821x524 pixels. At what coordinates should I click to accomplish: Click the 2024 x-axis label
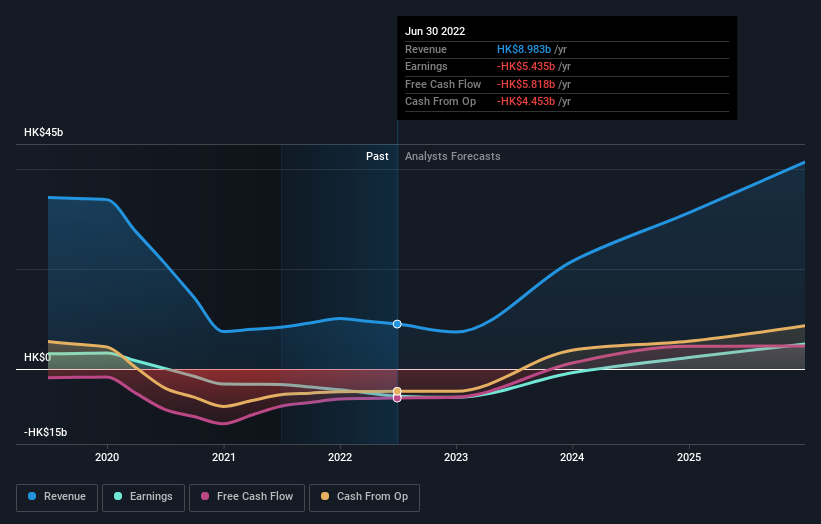pos(572,457)
